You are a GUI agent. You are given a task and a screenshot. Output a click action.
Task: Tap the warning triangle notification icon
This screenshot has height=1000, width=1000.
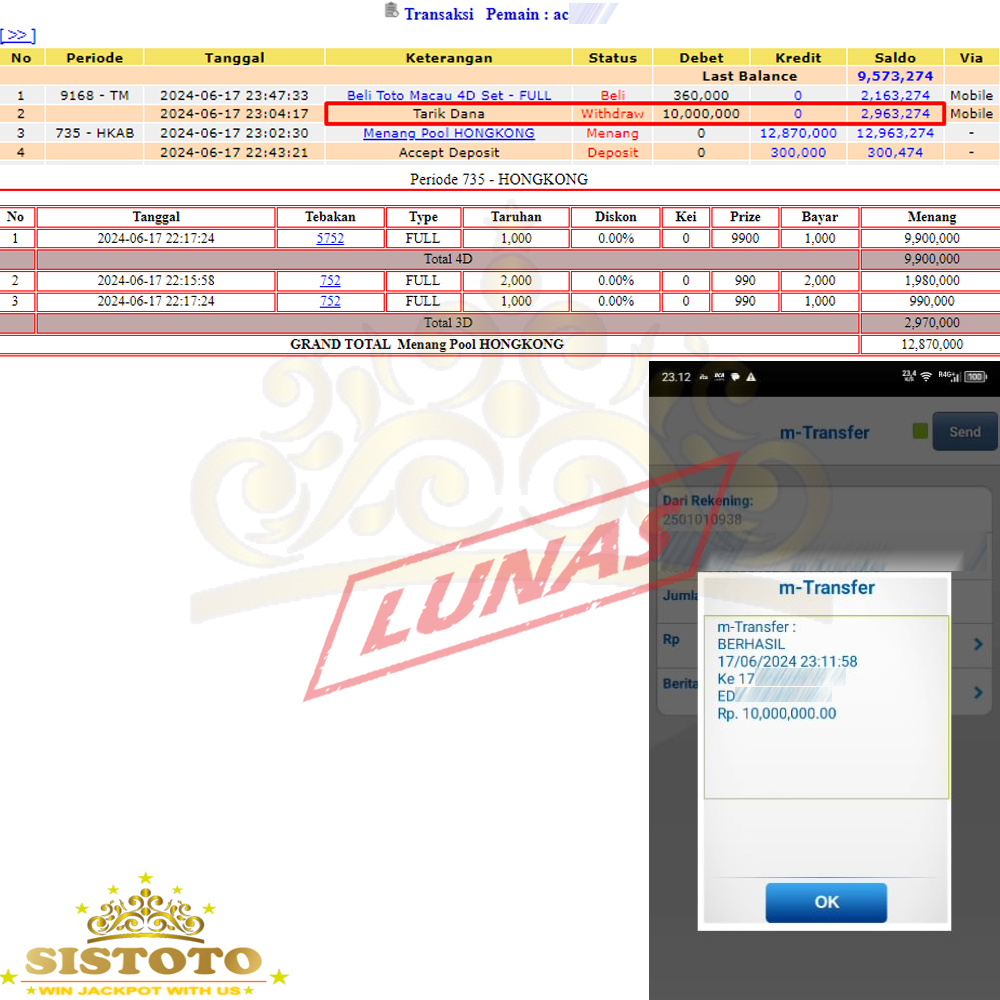(x=751, y=377)
